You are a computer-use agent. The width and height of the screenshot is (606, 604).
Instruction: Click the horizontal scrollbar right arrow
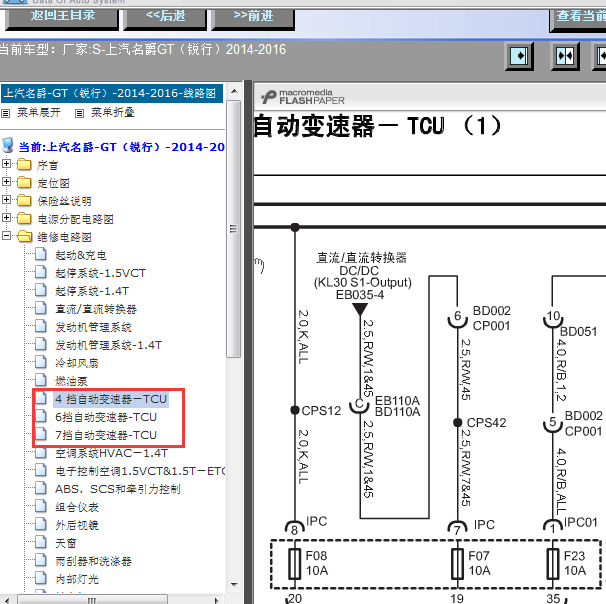tap(216, 600)
